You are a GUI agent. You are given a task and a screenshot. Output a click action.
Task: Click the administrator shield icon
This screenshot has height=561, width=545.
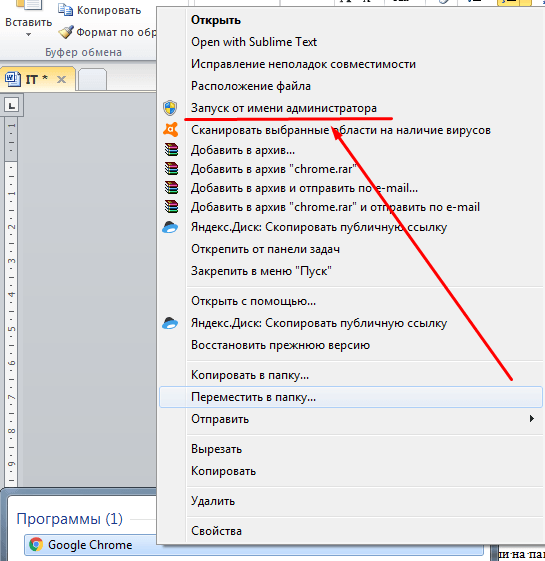click(170, 108)
